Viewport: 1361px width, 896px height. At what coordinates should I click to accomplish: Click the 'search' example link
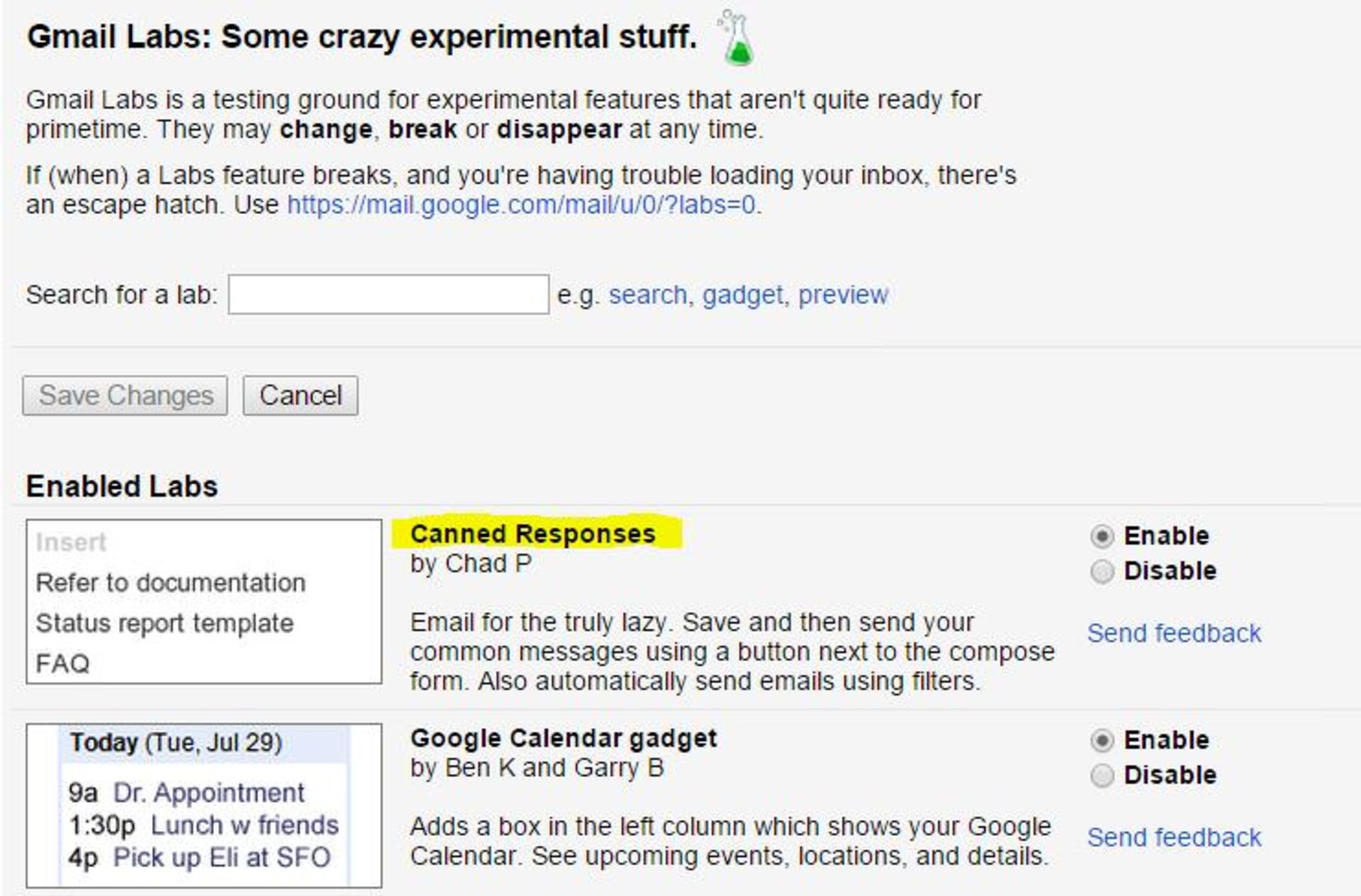point(648,295)
